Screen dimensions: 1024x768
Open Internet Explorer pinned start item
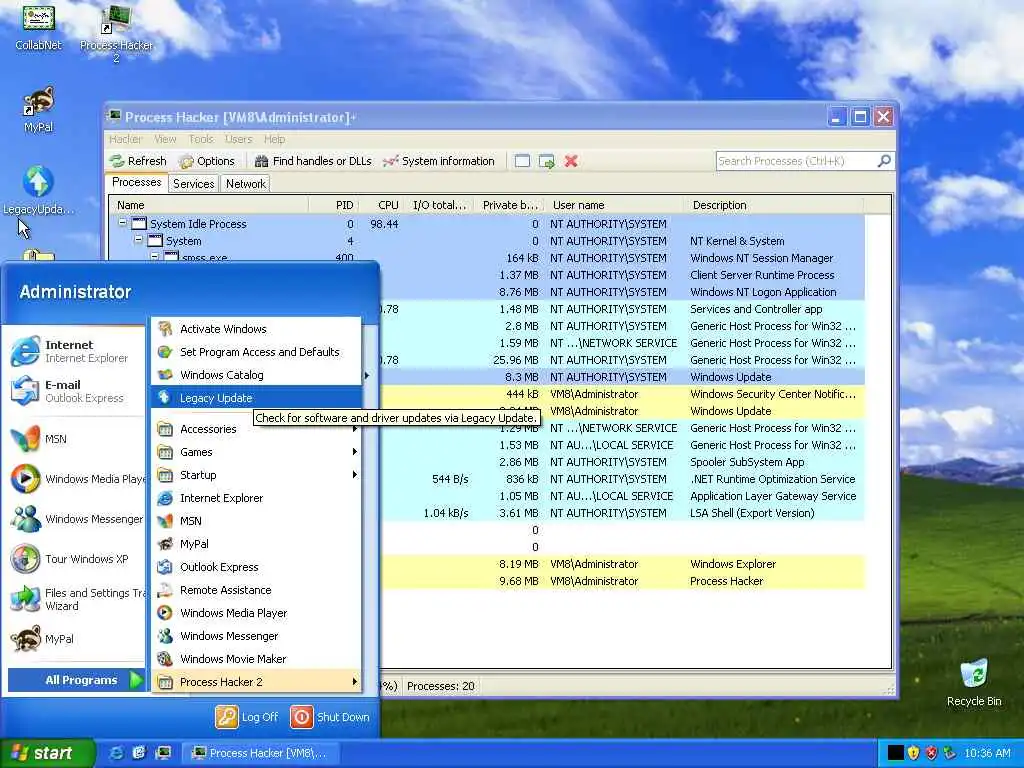click(75, 351)
